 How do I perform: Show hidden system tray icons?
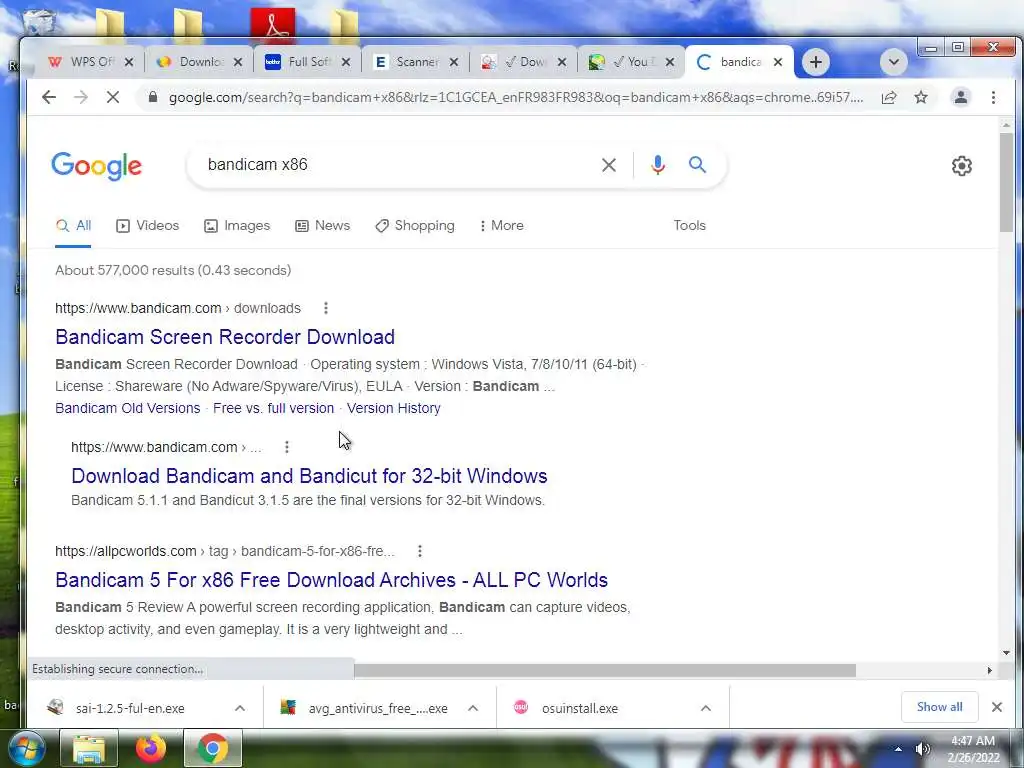click(898, 749)
